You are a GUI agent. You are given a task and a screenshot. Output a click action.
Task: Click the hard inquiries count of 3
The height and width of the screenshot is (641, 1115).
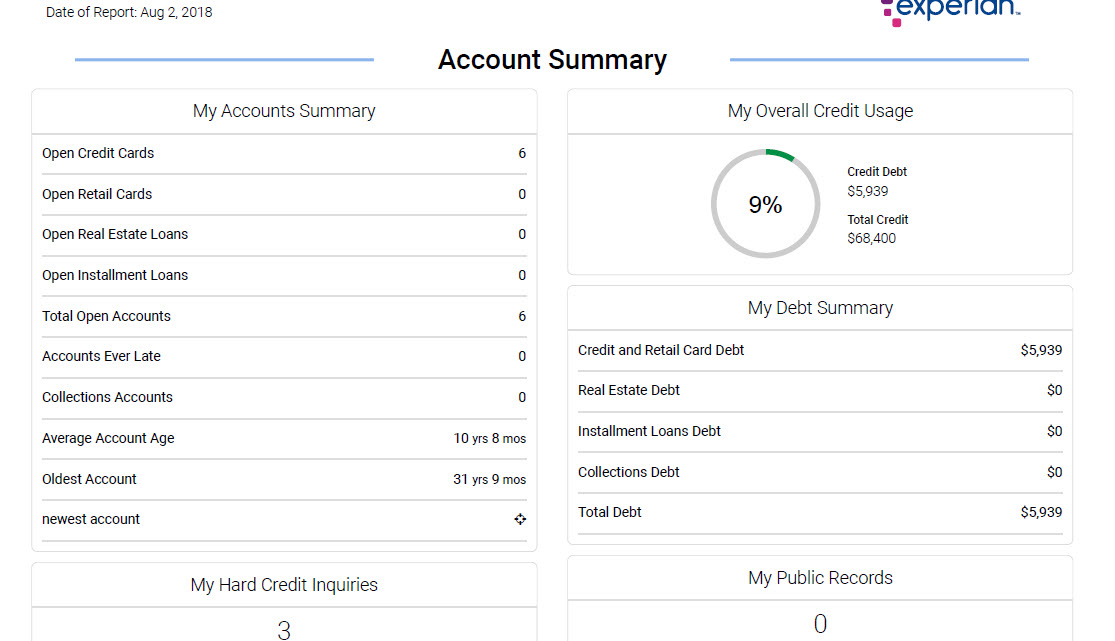tap(284, 629)
